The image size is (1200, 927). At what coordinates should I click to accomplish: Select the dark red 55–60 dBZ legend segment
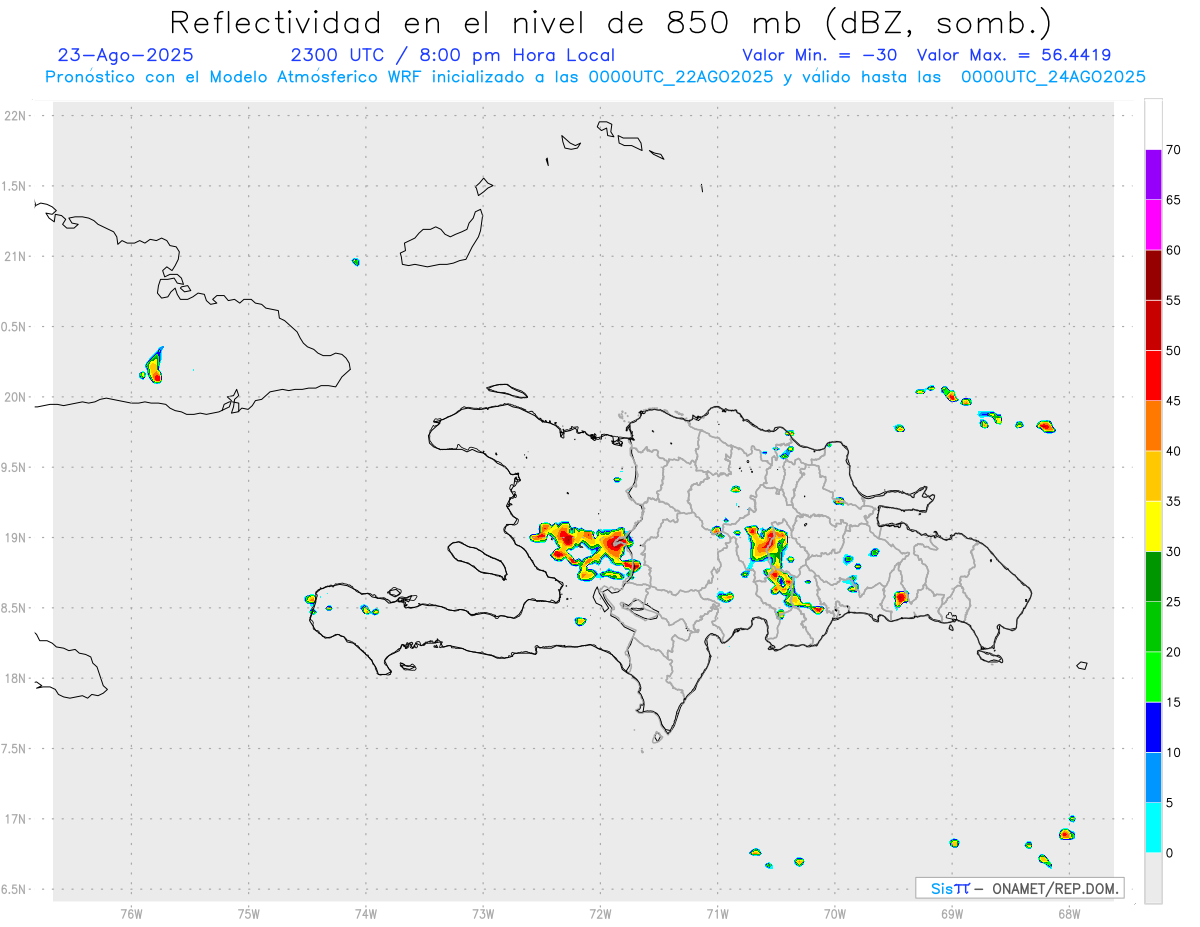point(1153,275)
